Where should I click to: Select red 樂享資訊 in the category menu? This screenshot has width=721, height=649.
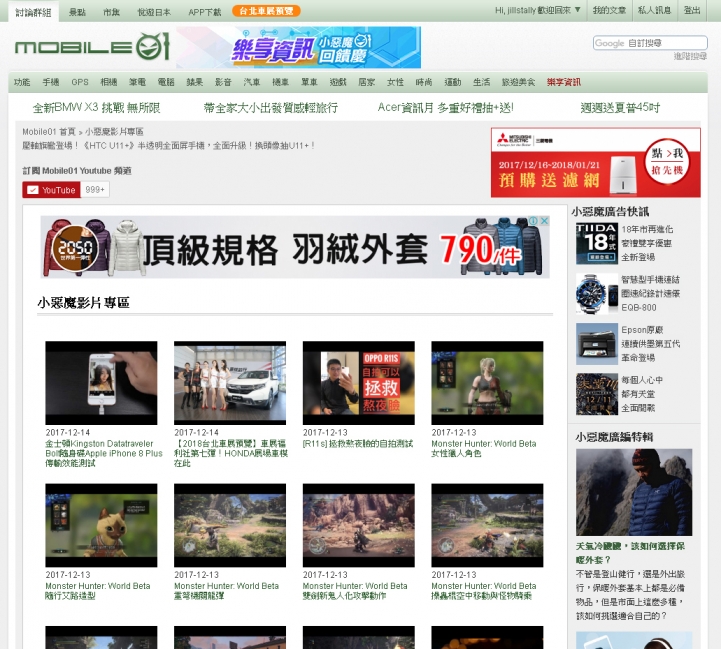(x=564, y=82)
